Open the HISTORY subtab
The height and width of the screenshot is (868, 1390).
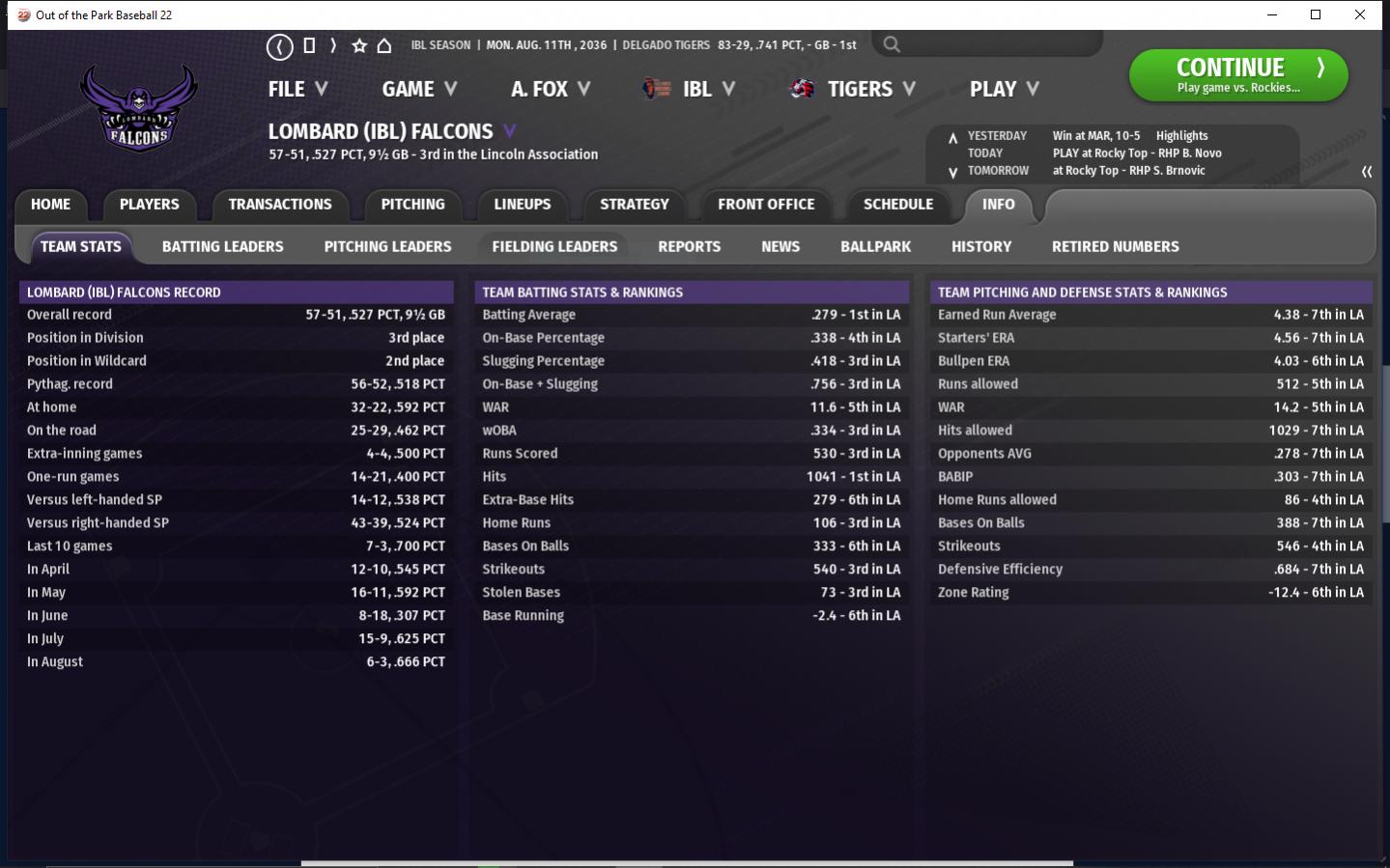[981, 247]
